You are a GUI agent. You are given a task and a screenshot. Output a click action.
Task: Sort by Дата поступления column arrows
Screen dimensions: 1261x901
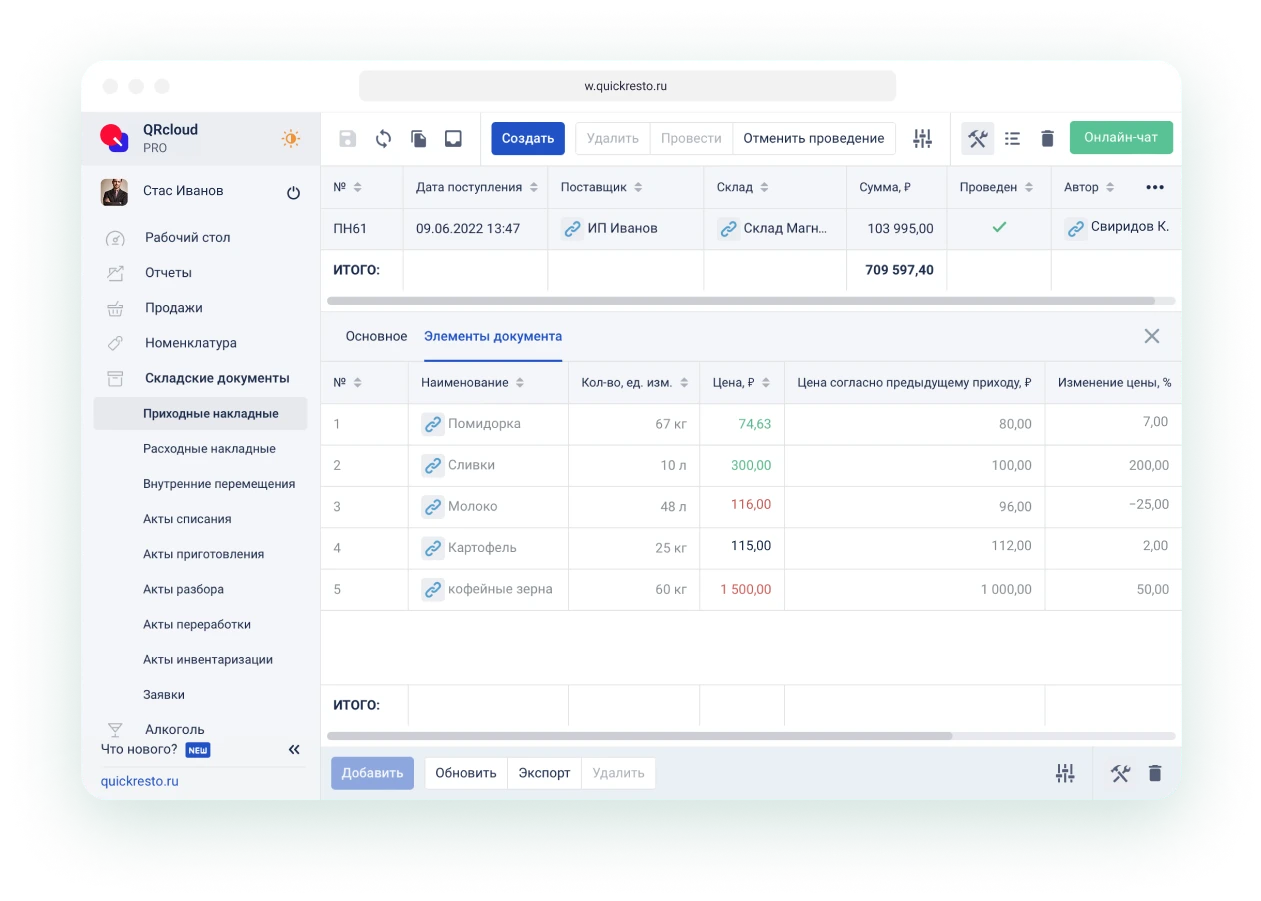click(534, 188)
